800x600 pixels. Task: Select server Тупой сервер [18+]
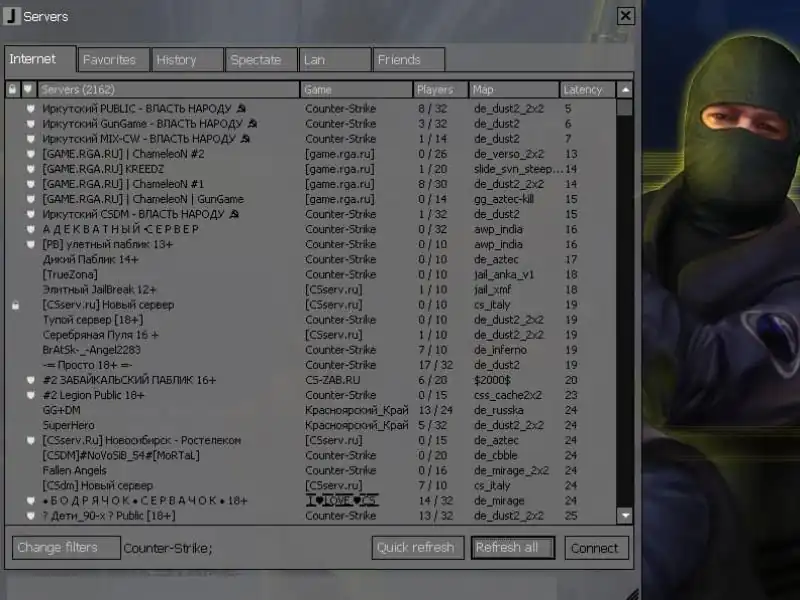click(x=310, y=320)
